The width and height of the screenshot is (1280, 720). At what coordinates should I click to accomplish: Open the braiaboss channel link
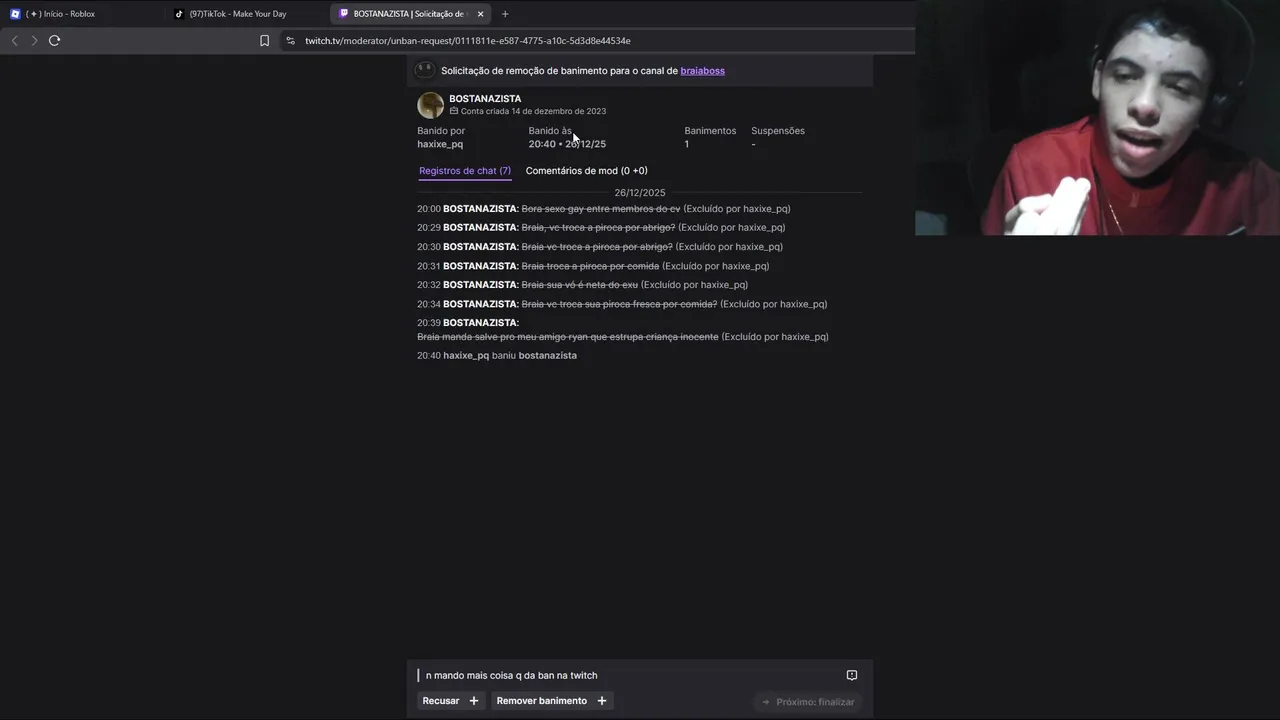[703, 71]
